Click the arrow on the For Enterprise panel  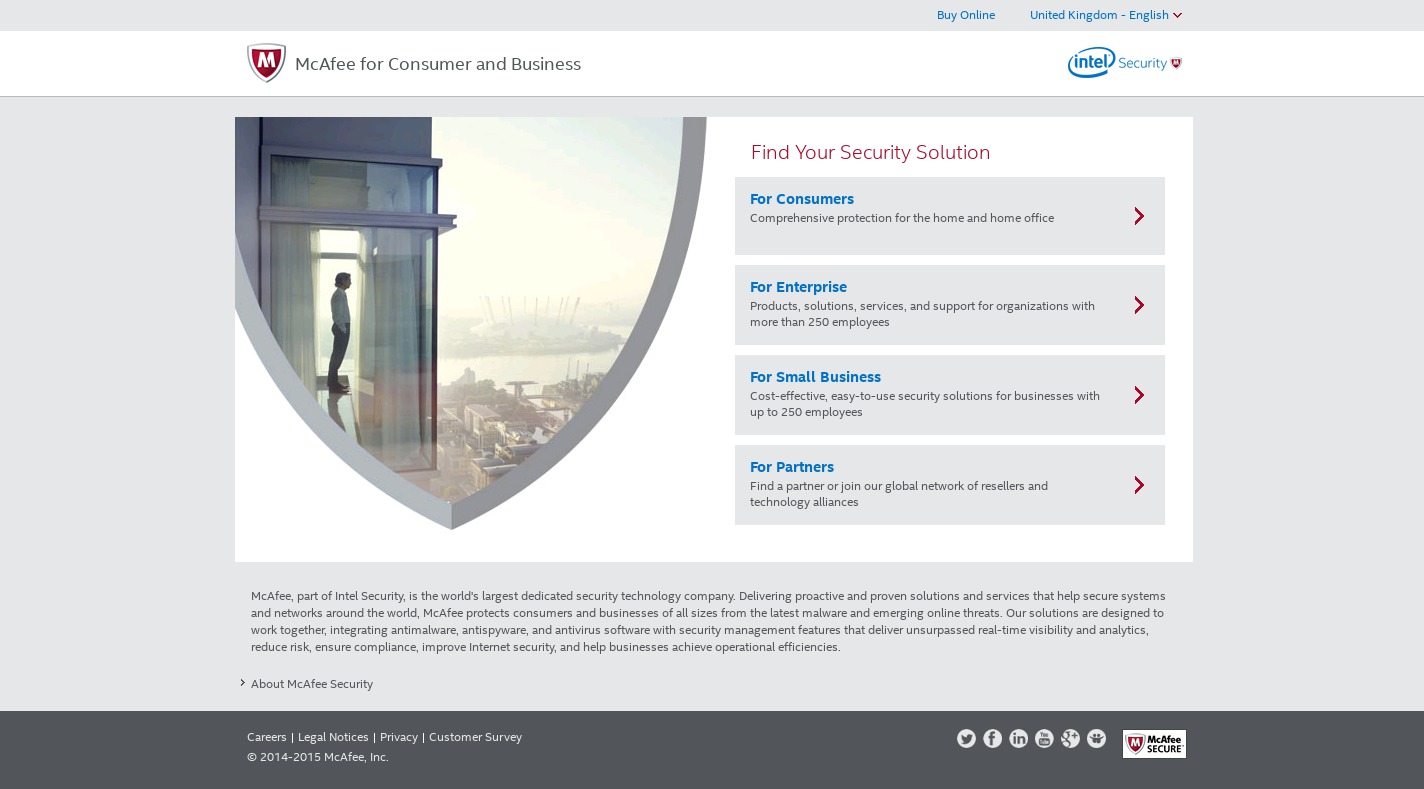point(1139,305)
